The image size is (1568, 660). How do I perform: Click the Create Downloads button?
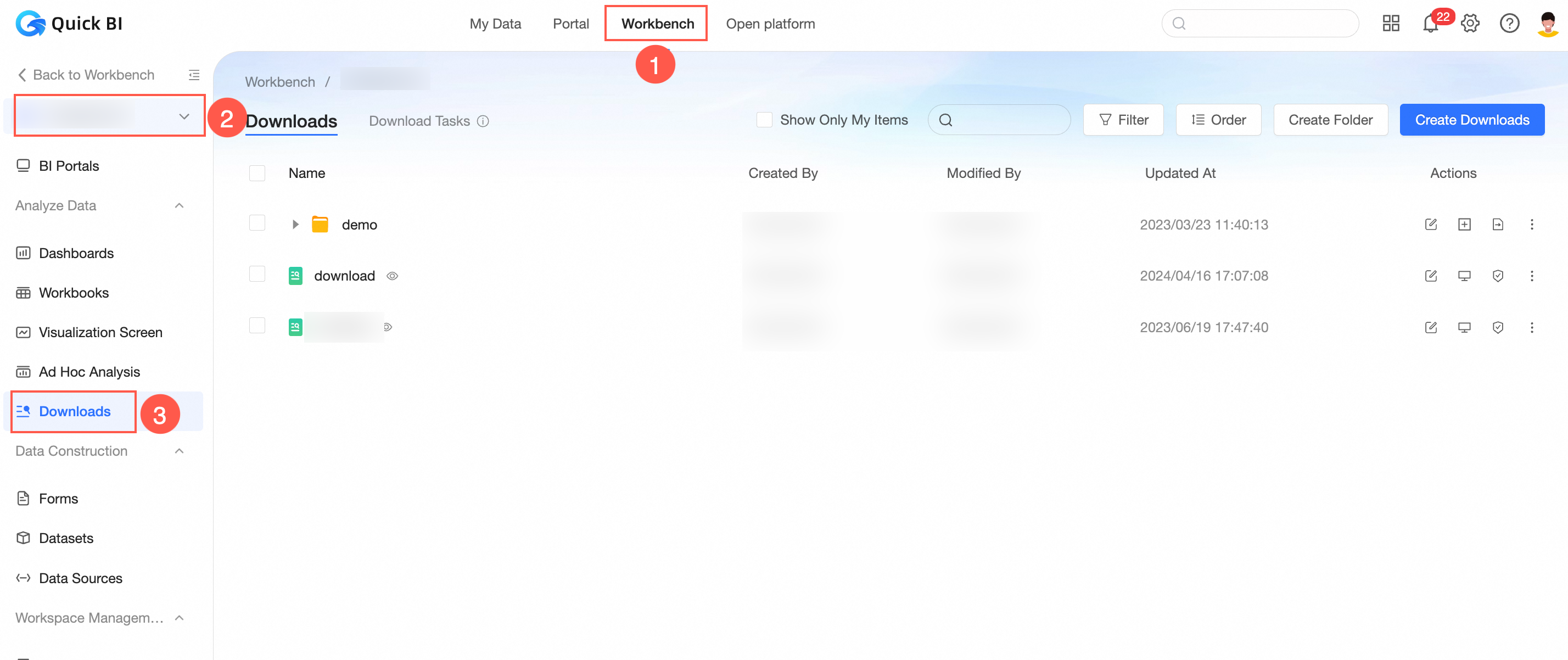(1471, 120)
